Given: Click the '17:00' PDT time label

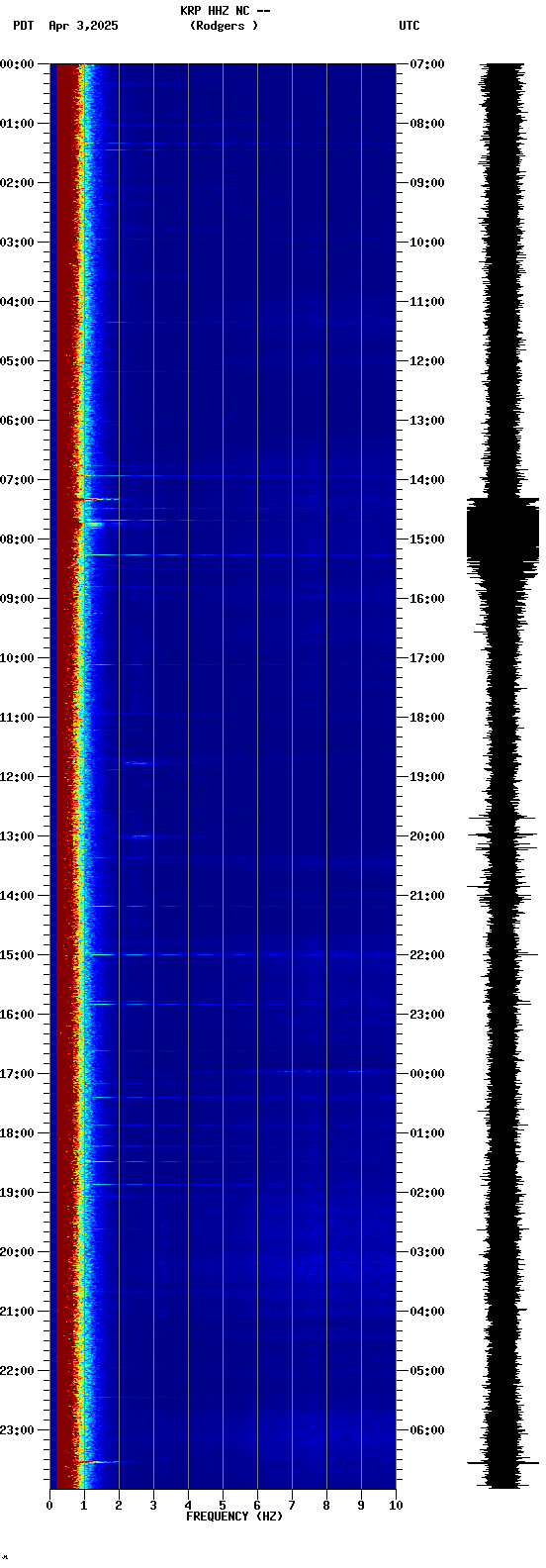Looking at the screenshot, I should click(x=17, y=1074).
